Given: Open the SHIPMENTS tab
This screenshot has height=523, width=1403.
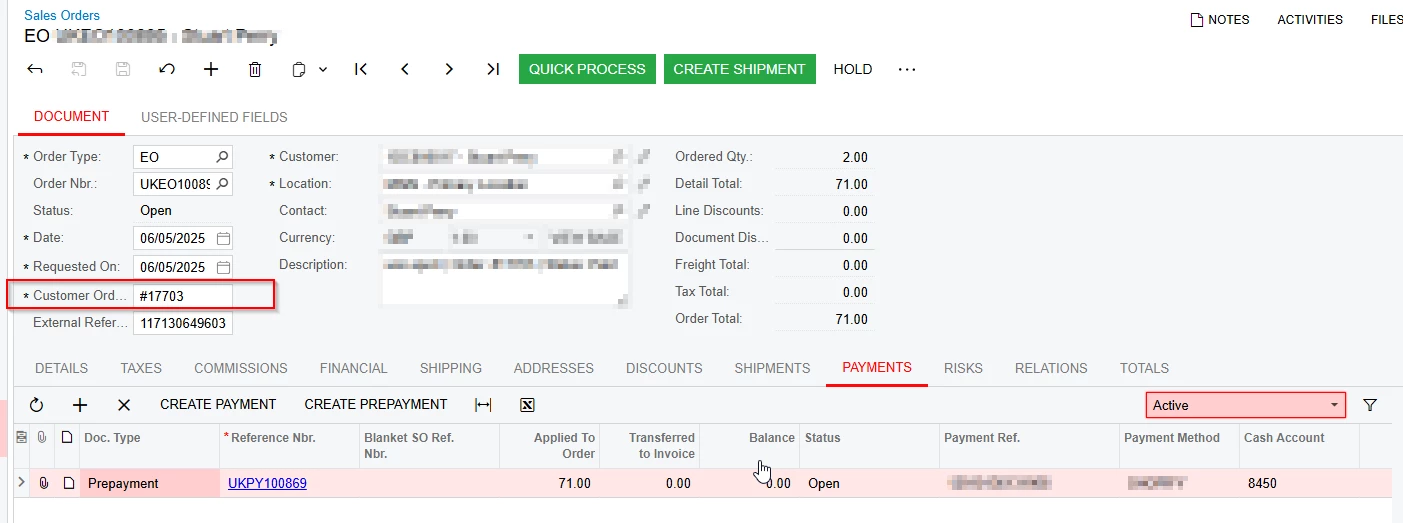Looking at the screenshot, I should pyautogui.click(x=772, y=368).
